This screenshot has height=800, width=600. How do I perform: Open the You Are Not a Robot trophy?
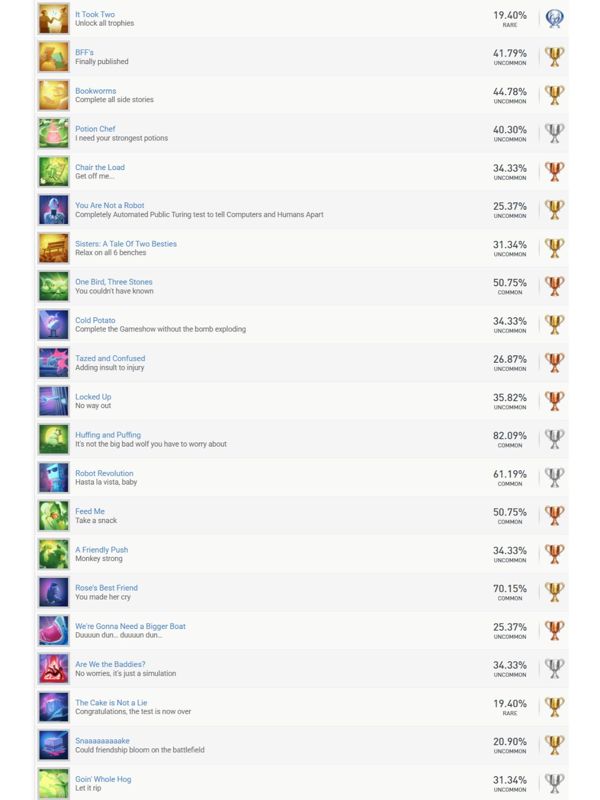point(110,206)
